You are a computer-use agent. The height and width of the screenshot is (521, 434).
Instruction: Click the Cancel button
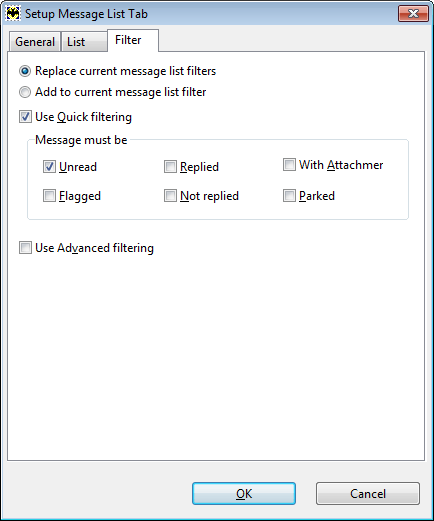368,494
